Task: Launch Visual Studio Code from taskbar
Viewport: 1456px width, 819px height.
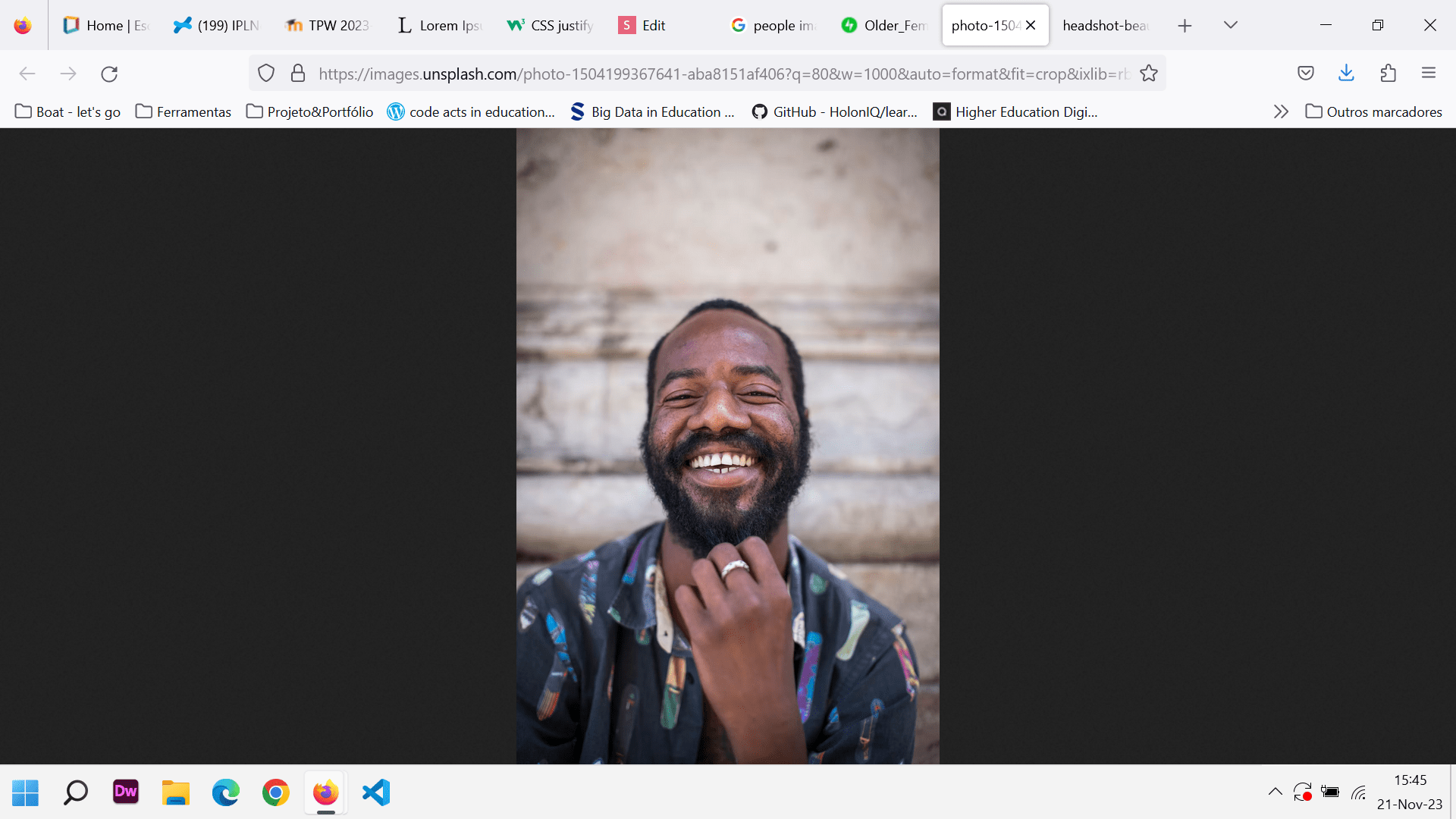Action: click(376, 793)
